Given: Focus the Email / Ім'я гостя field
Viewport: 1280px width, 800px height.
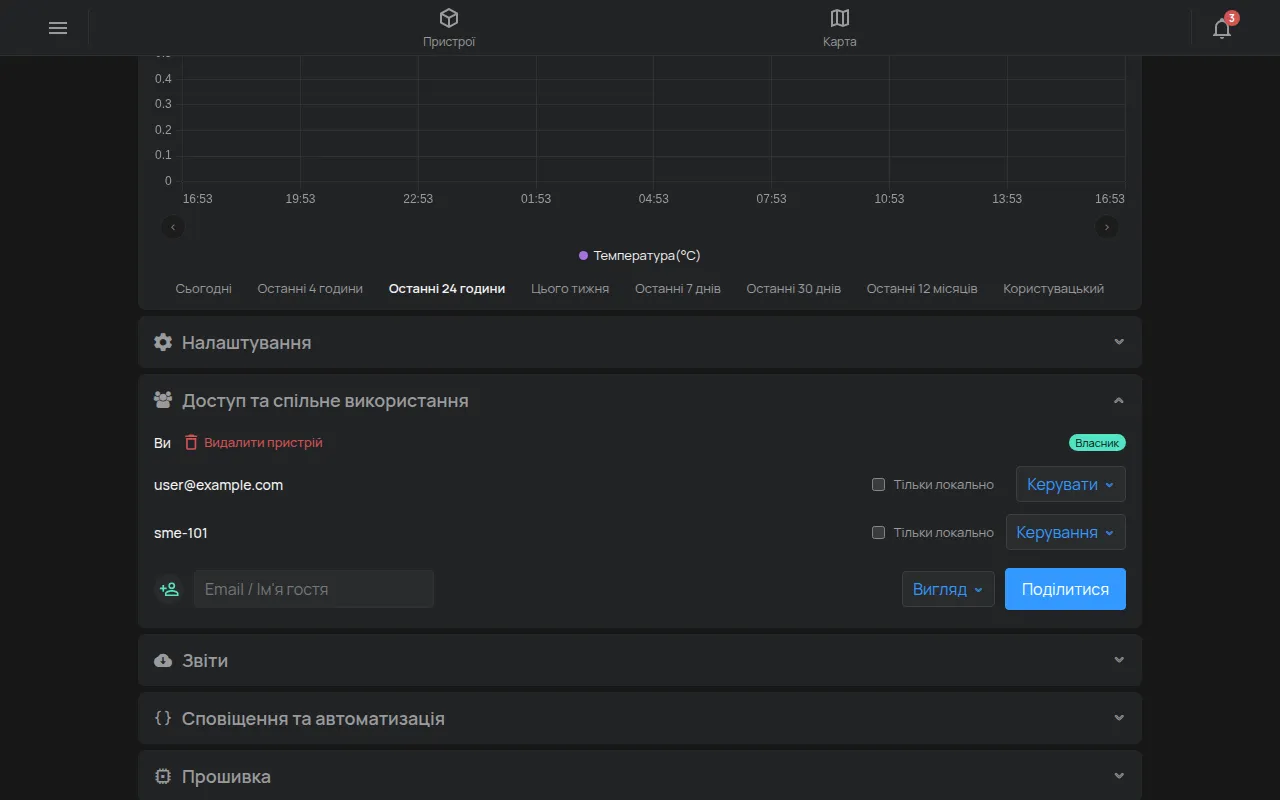Looking at the screenshot, I should pyautogui.click(x=314, y=589).
